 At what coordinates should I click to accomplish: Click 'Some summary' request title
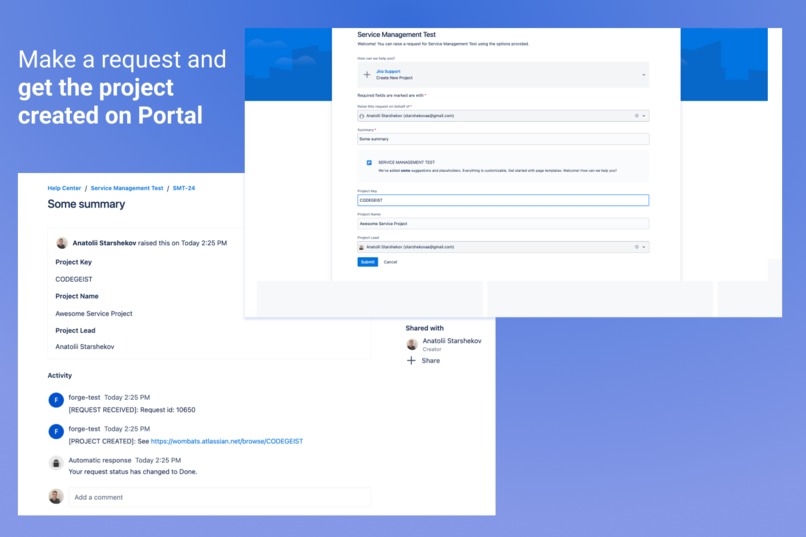86,204
